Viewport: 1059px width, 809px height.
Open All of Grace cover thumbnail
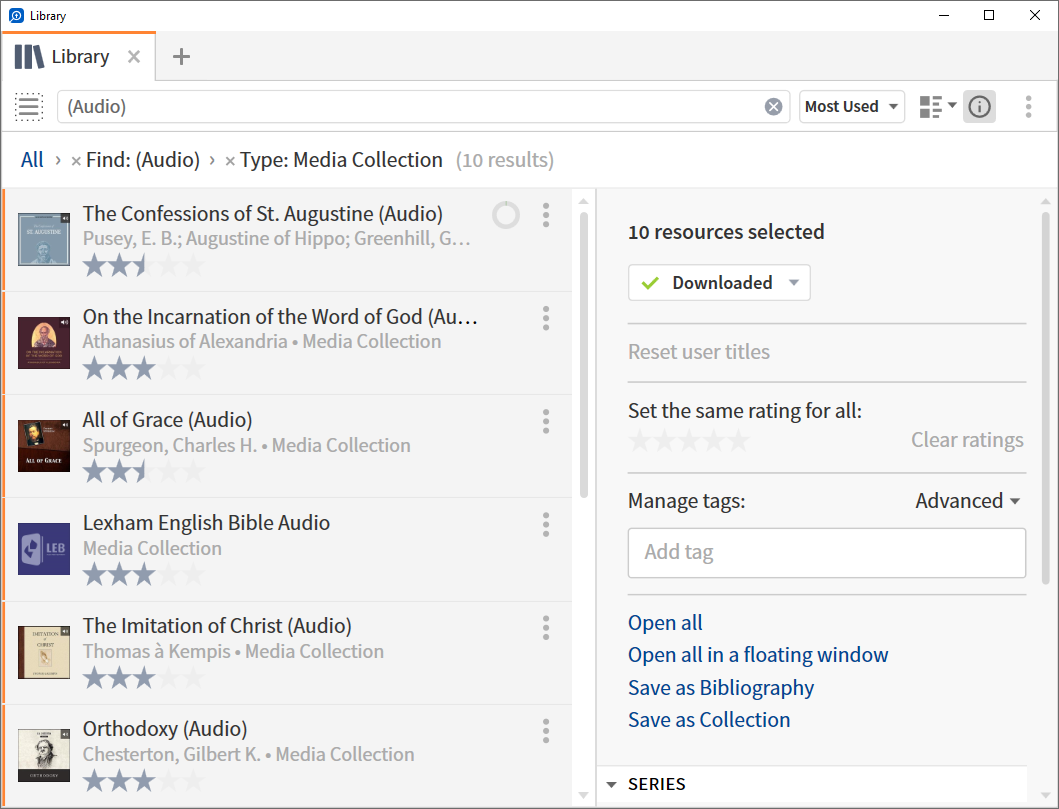(44, 446)
